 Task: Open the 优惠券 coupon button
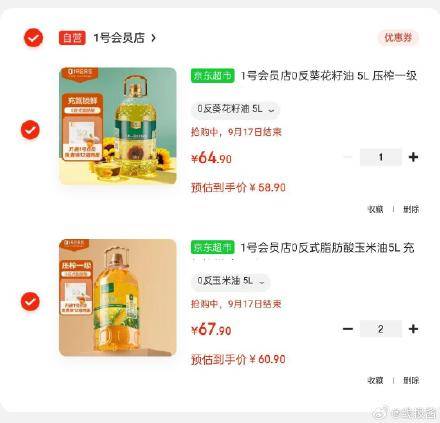(x=398, y=38)
